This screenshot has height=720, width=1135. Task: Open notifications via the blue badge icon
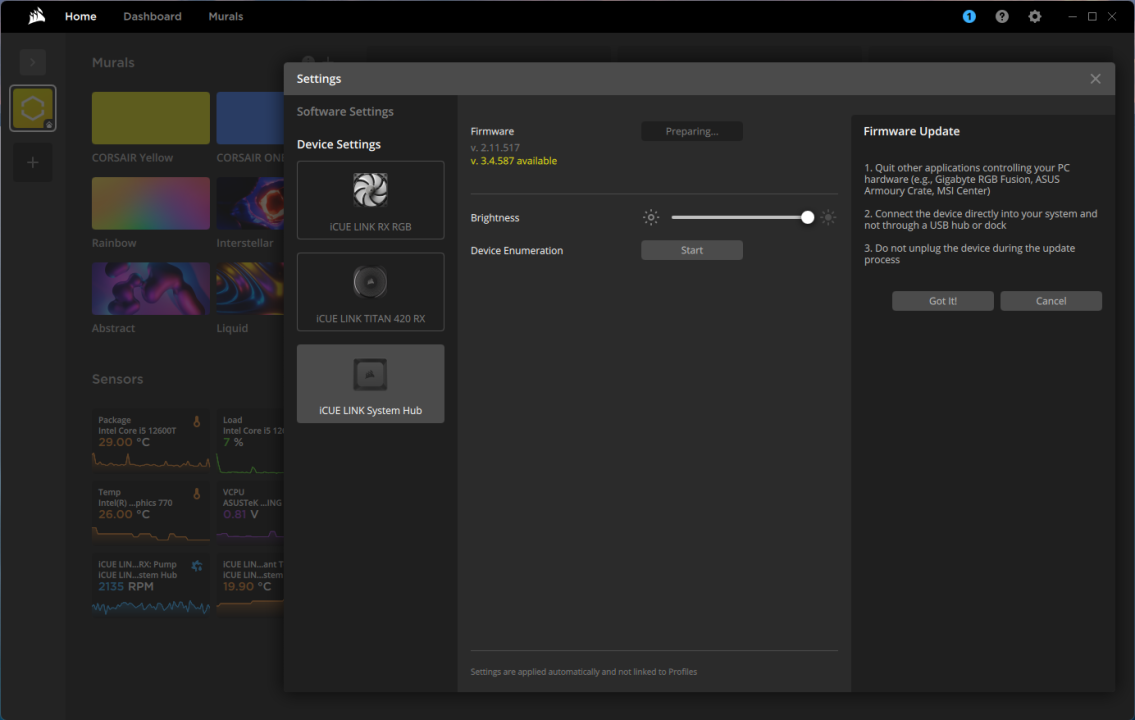pyautogui.click(x=968, y=16)
